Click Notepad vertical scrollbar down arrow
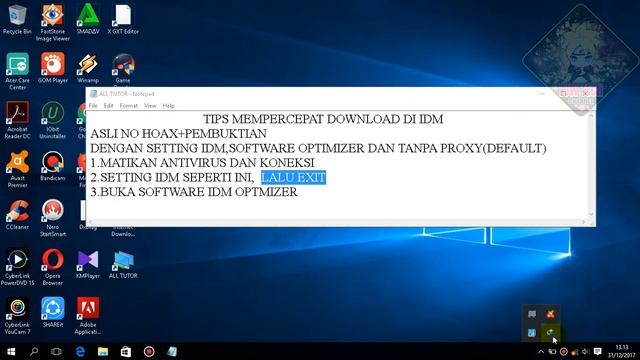 [x=591, y=214]
